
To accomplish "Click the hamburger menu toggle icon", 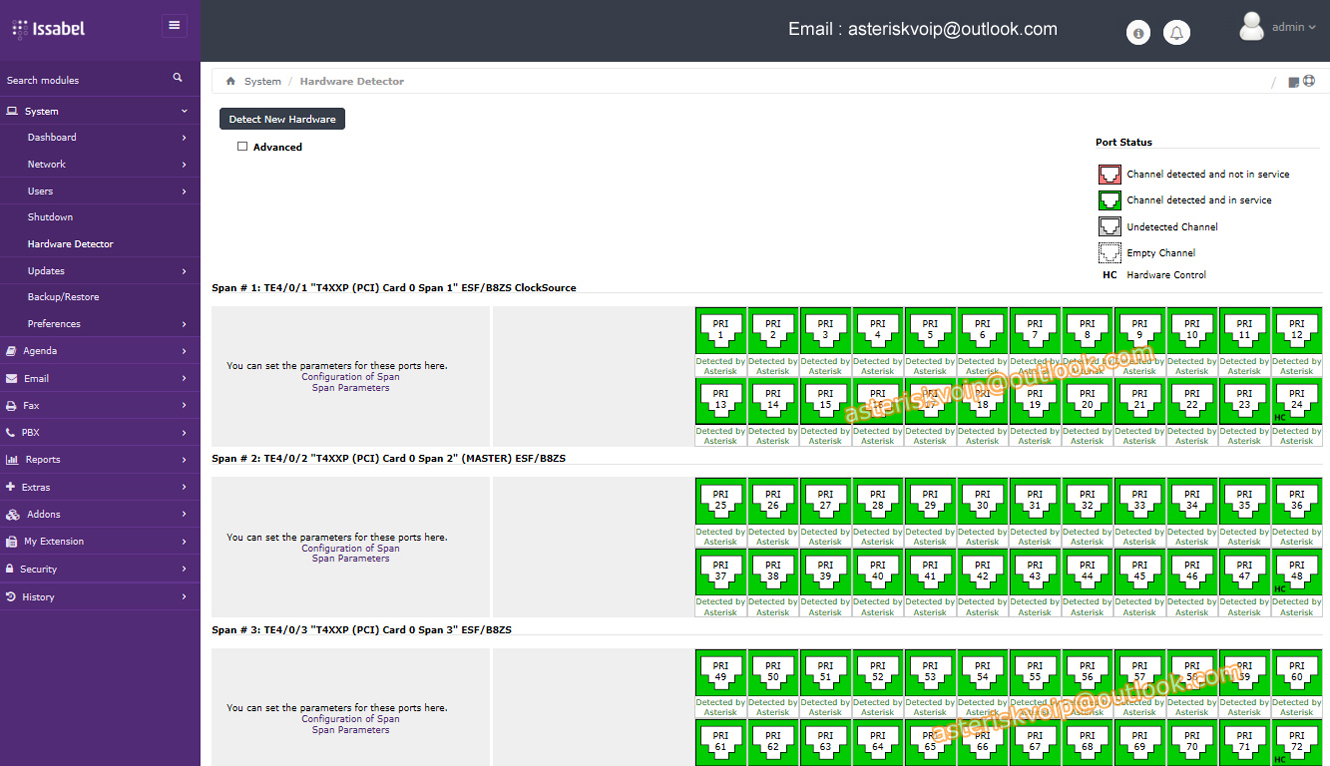I will [174, 26].
